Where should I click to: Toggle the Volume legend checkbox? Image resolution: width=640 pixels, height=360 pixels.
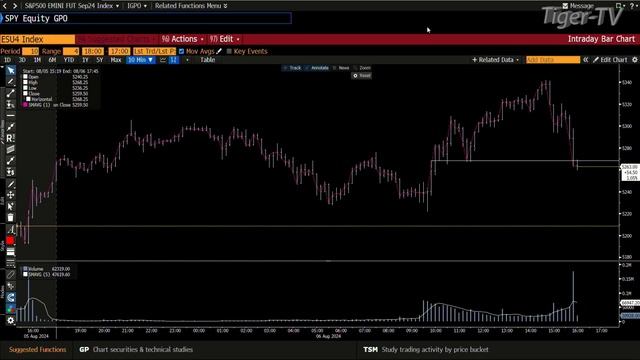(25, 269)
